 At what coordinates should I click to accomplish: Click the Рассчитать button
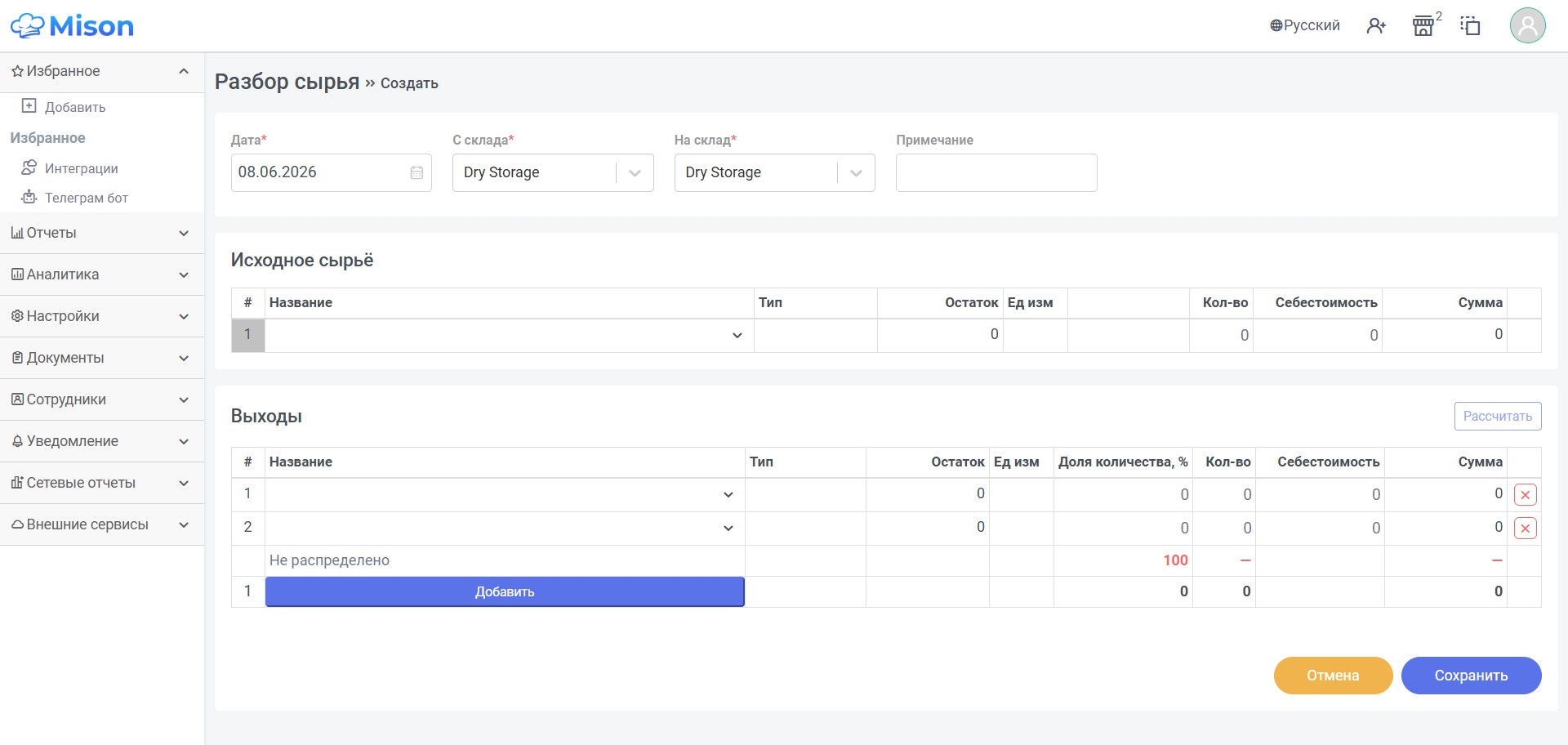[1498, 416]
